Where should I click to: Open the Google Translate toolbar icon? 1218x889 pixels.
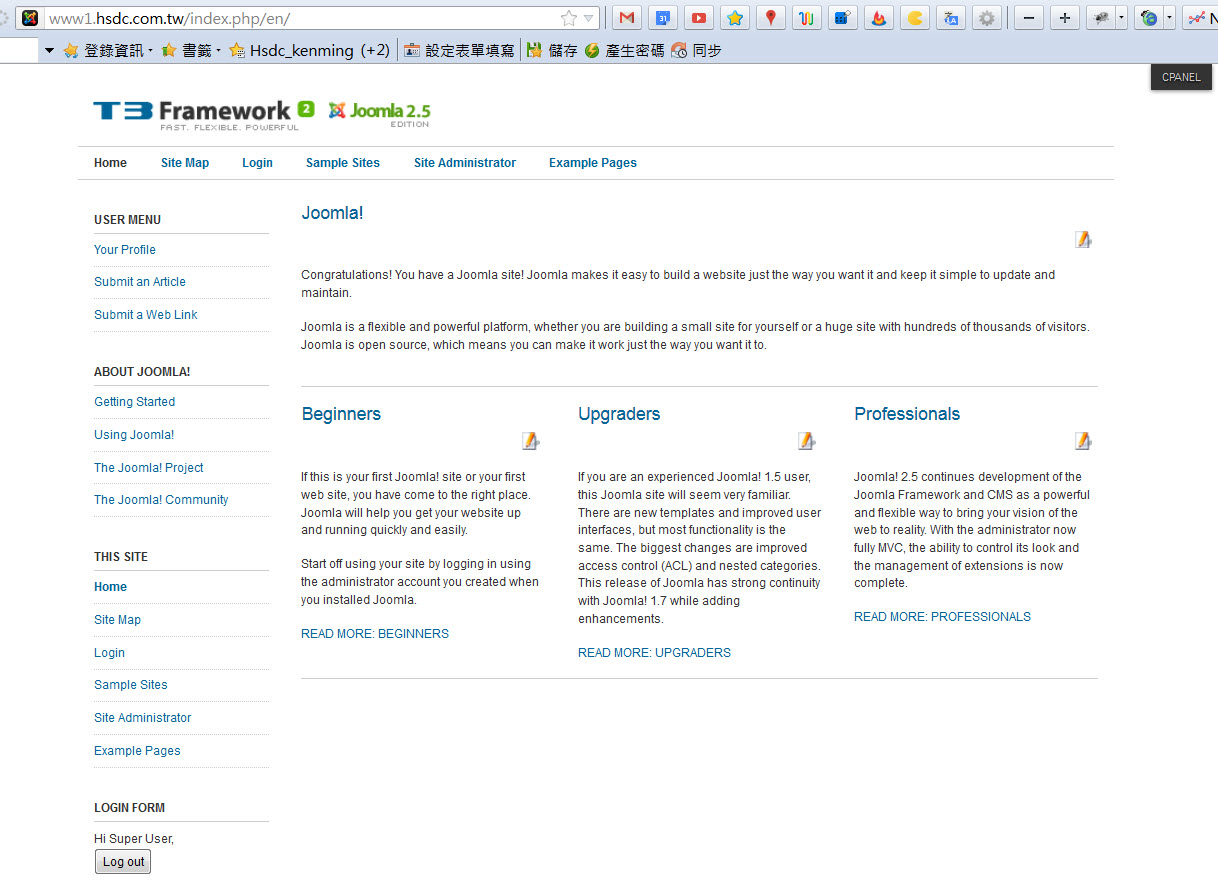tap(951, 18)
